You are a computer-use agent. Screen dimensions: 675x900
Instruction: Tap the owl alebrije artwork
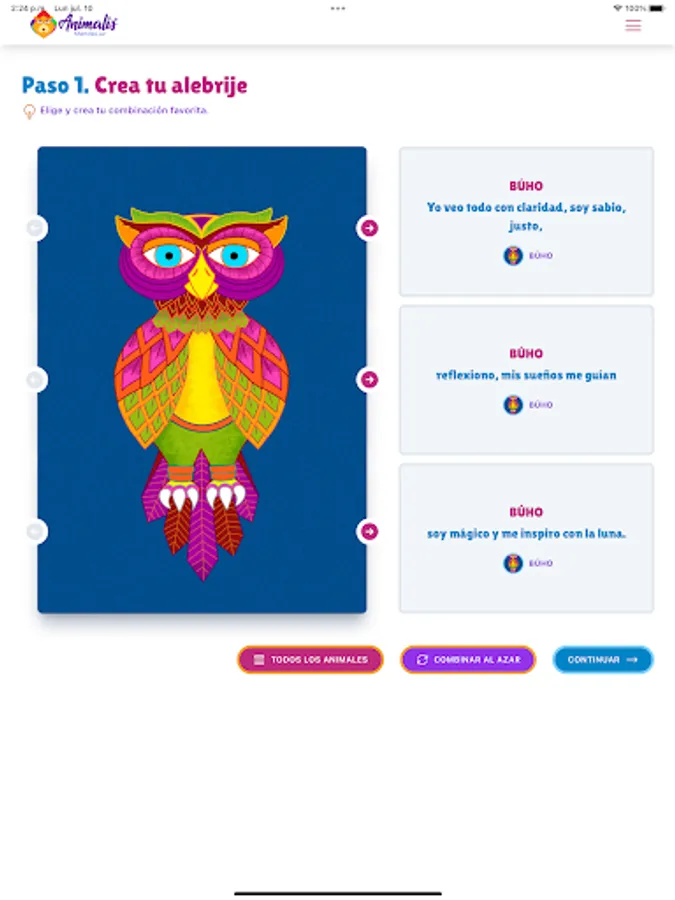(201, 393)
